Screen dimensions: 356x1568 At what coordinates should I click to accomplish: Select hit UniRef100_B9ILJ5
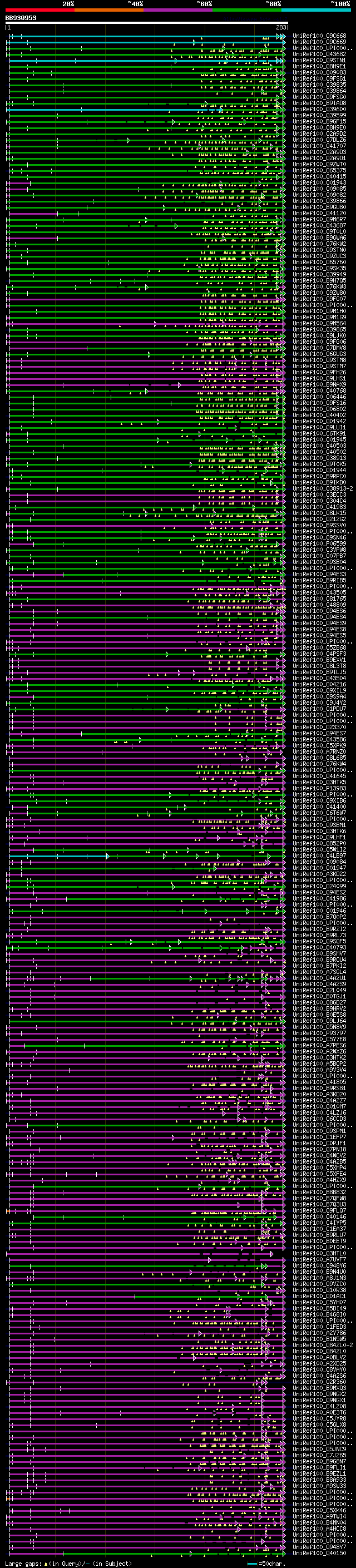[319, 672]
